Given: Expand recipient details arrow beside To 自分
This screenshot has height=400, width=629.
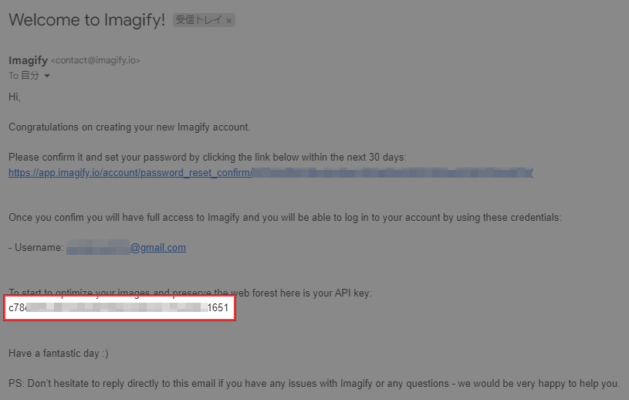Looking at the screenshot, I should 47,76.
